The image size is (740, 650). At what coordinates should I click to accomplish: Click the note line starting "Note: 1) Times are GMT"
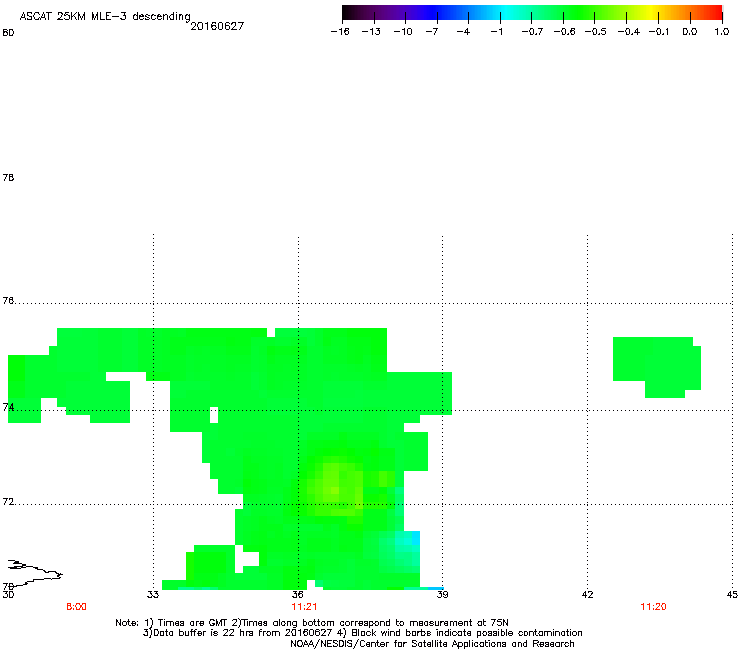(x=312, y=623)
